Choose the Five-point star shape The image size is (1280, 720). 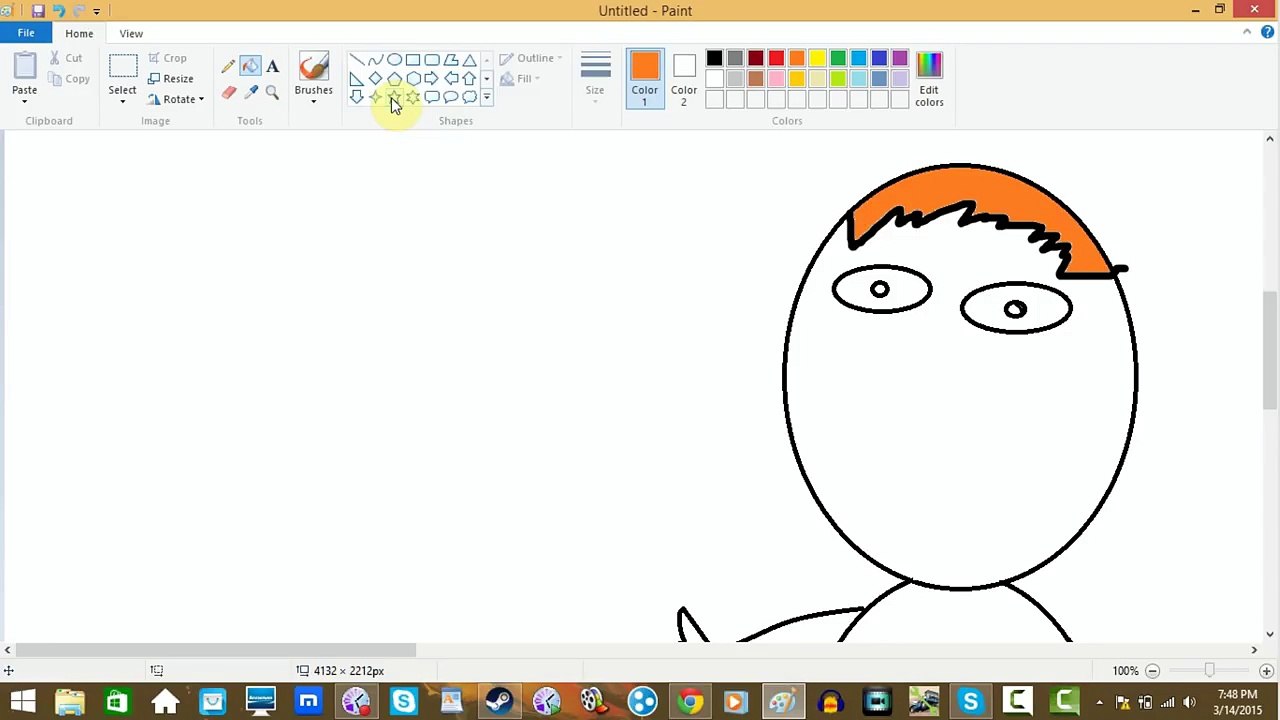394,97
